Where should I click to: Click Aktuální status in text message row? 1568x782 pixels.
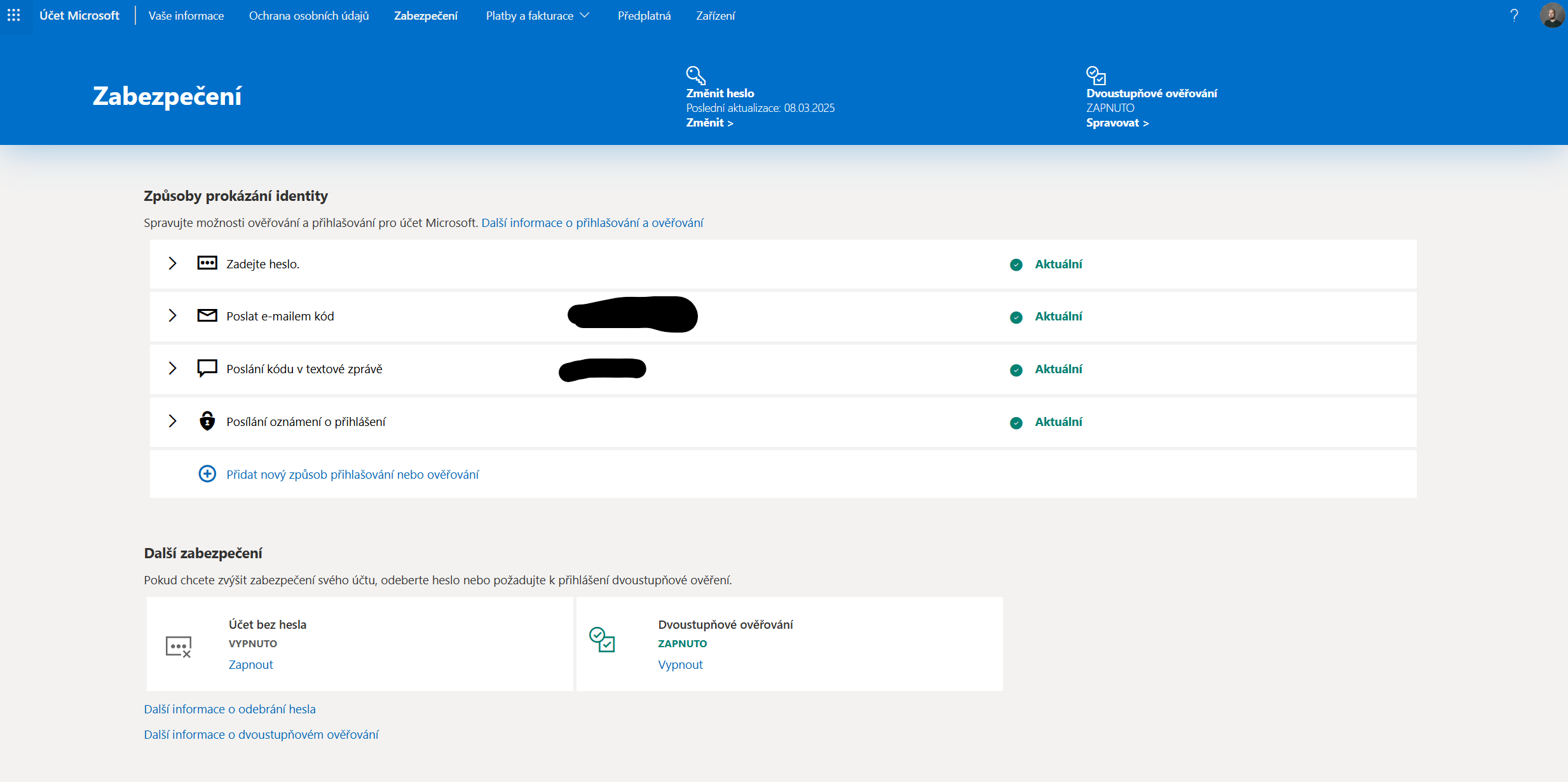tap(1058, 369)
